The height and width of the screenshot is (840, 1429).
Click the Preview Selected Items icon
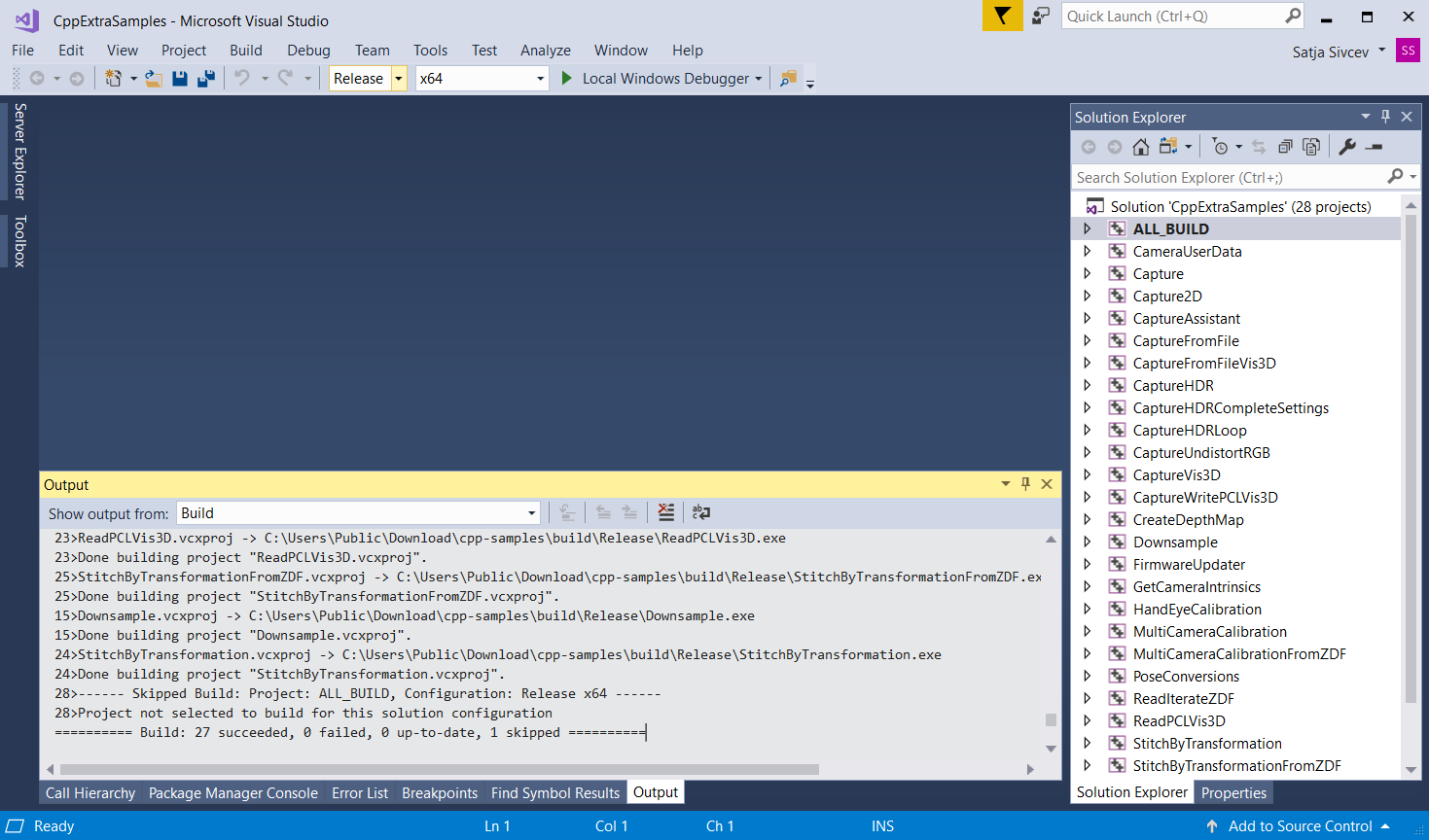1375,147
